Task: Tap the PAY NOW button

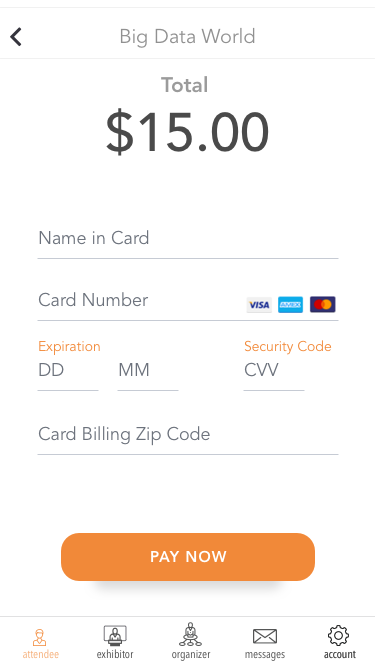Action: 188,556
